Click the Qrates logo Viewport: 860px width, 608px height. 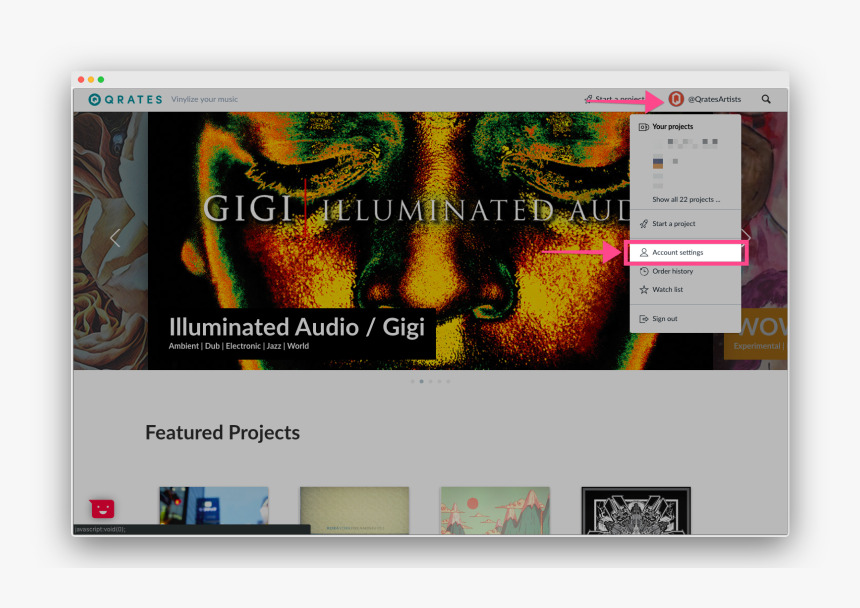(126, 99)
